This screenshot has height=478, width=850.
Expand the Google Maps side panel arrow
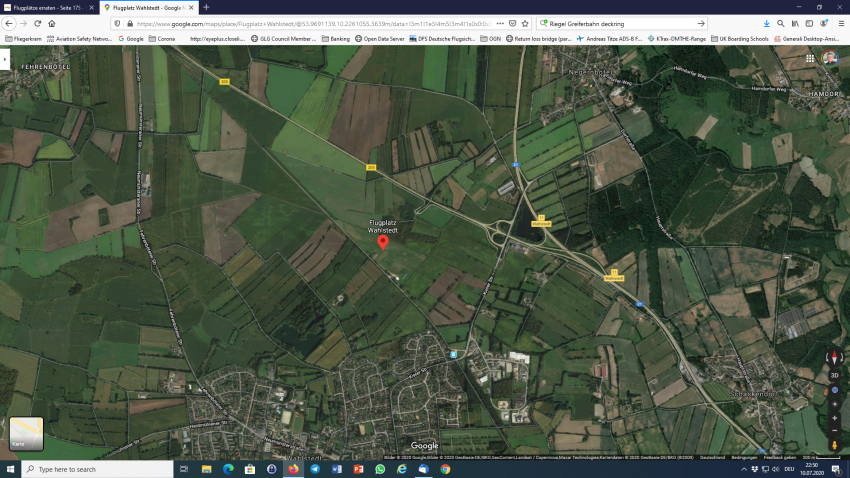5,59
